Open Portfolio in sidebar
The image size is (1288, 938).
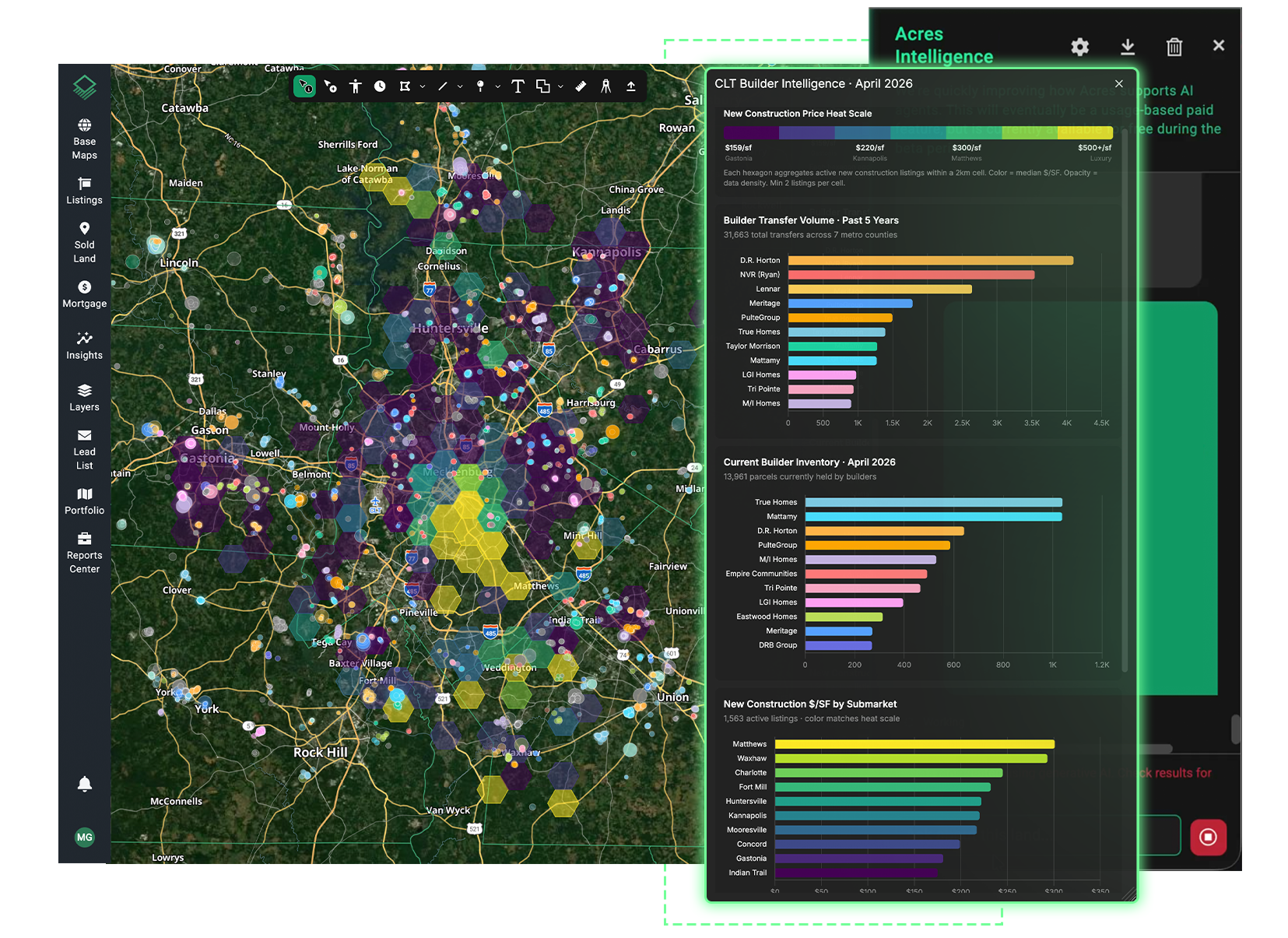[84, 501]
